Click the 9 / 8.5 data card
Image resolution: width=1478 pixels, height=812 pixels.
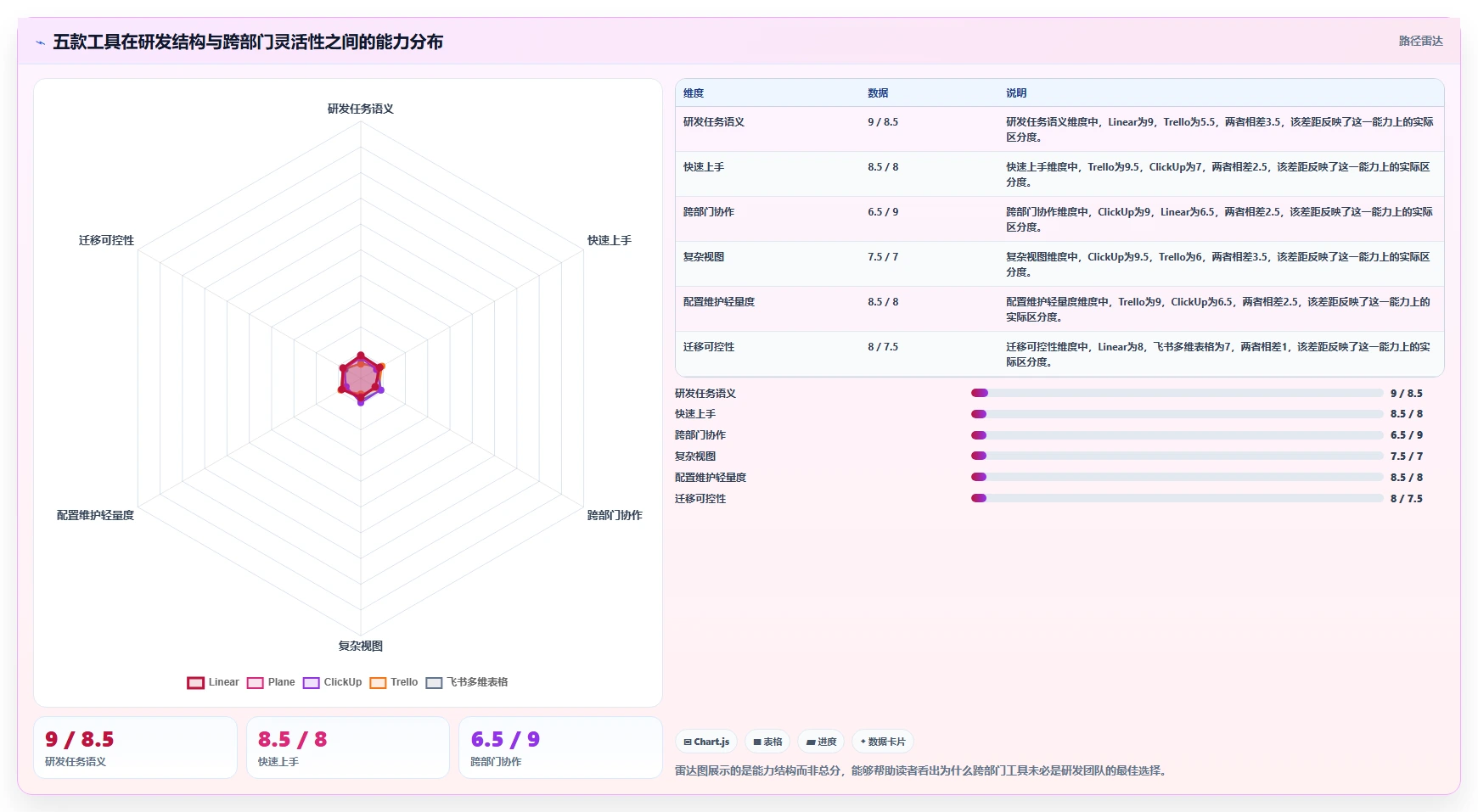click(135, 748)
